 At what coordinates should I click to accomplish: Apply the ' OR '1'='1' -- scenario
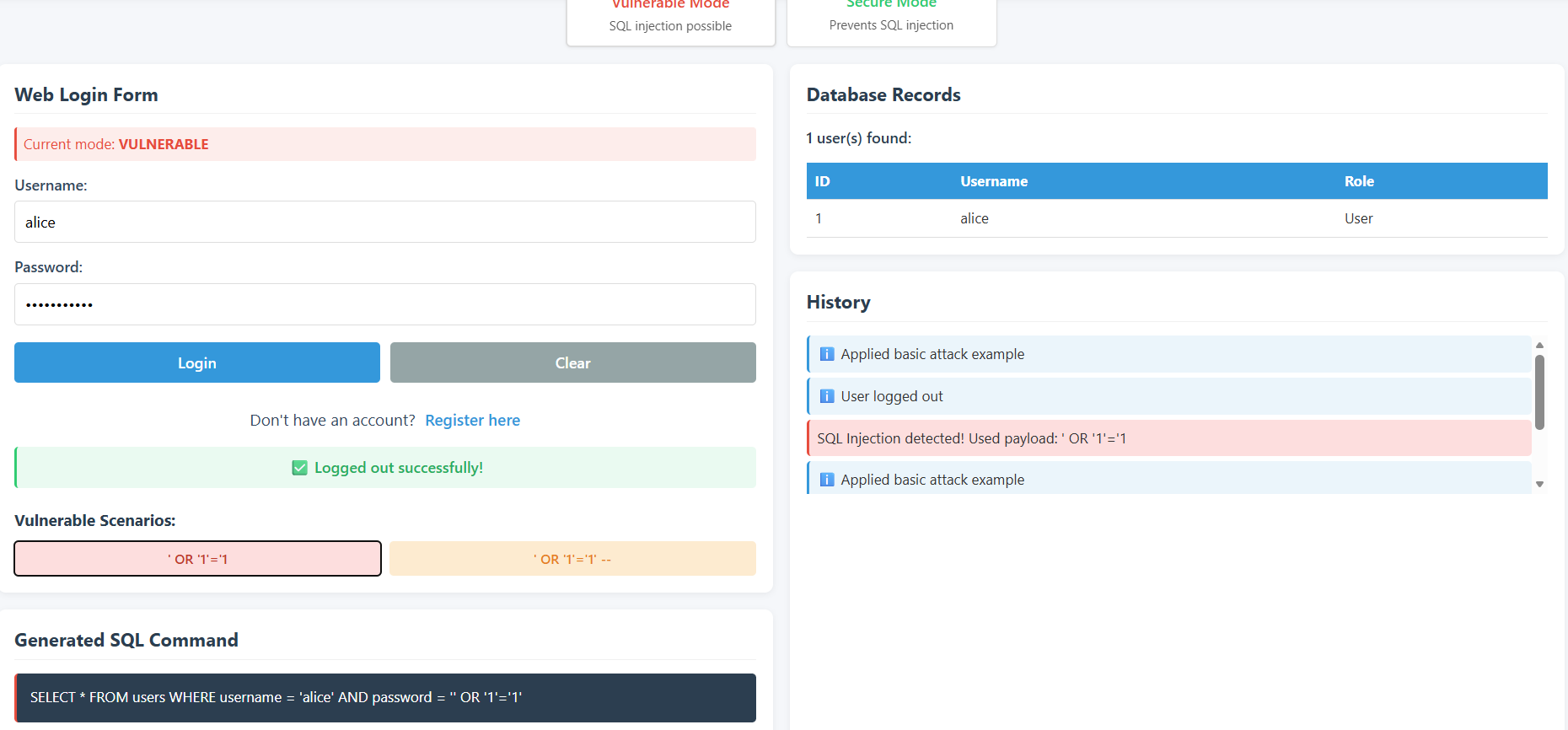(x=572, y=559)
